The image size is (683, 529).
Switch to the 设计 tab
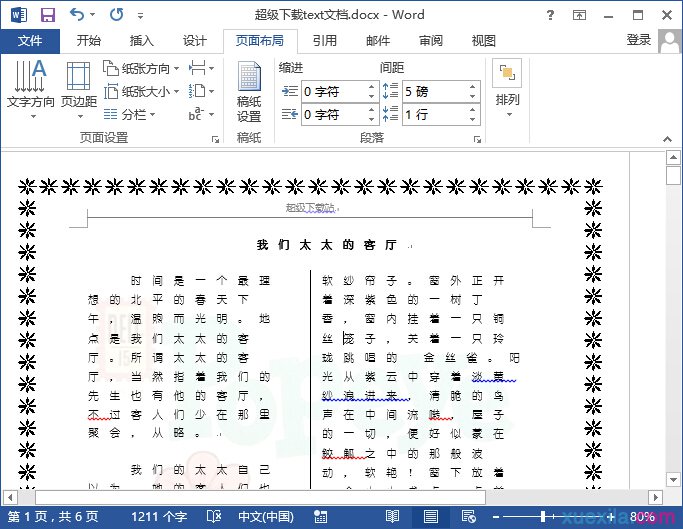click(x=194, y=41)
